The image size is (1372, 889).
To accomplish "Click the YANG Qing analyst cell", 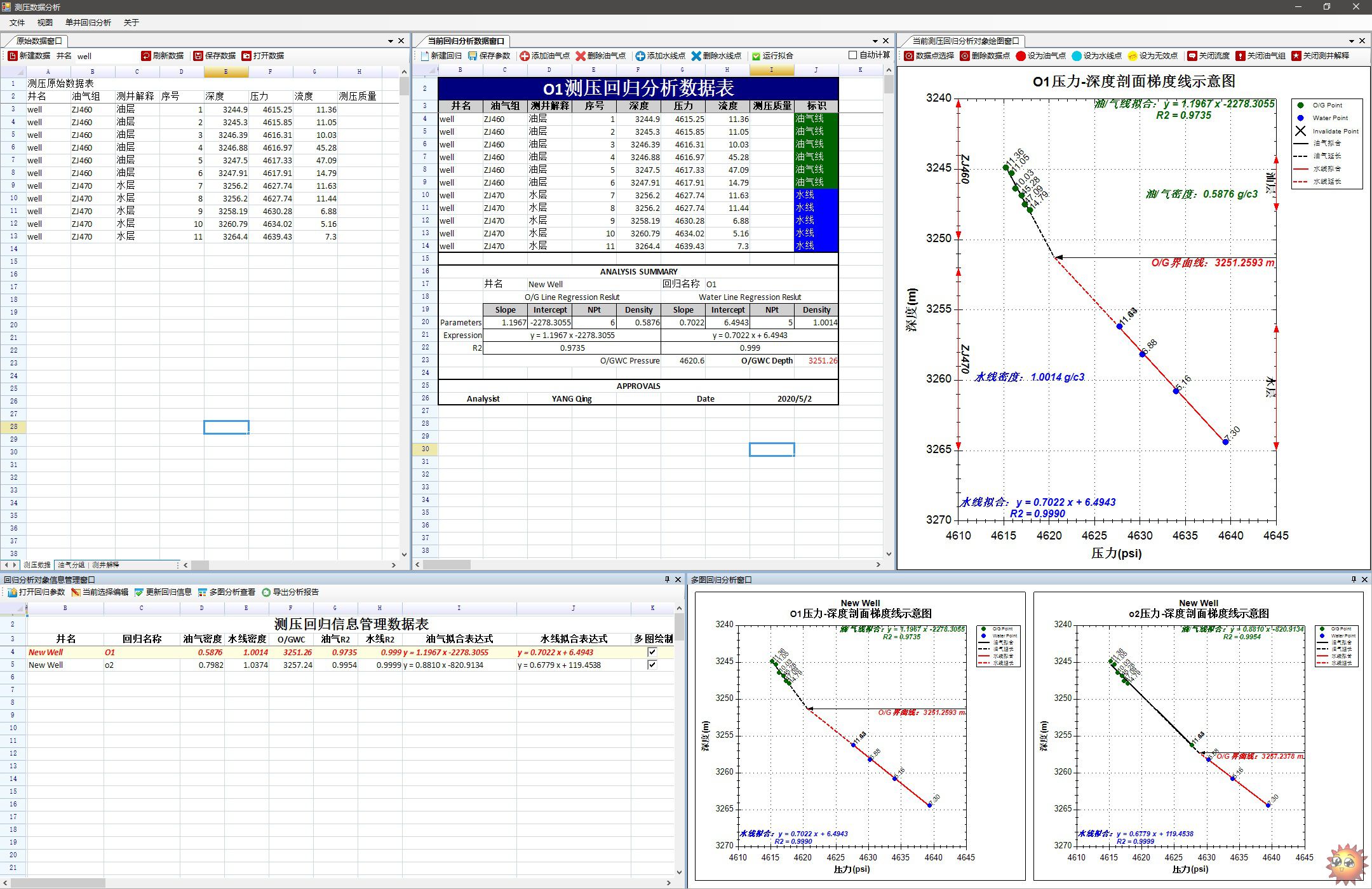I will (572, 398).
